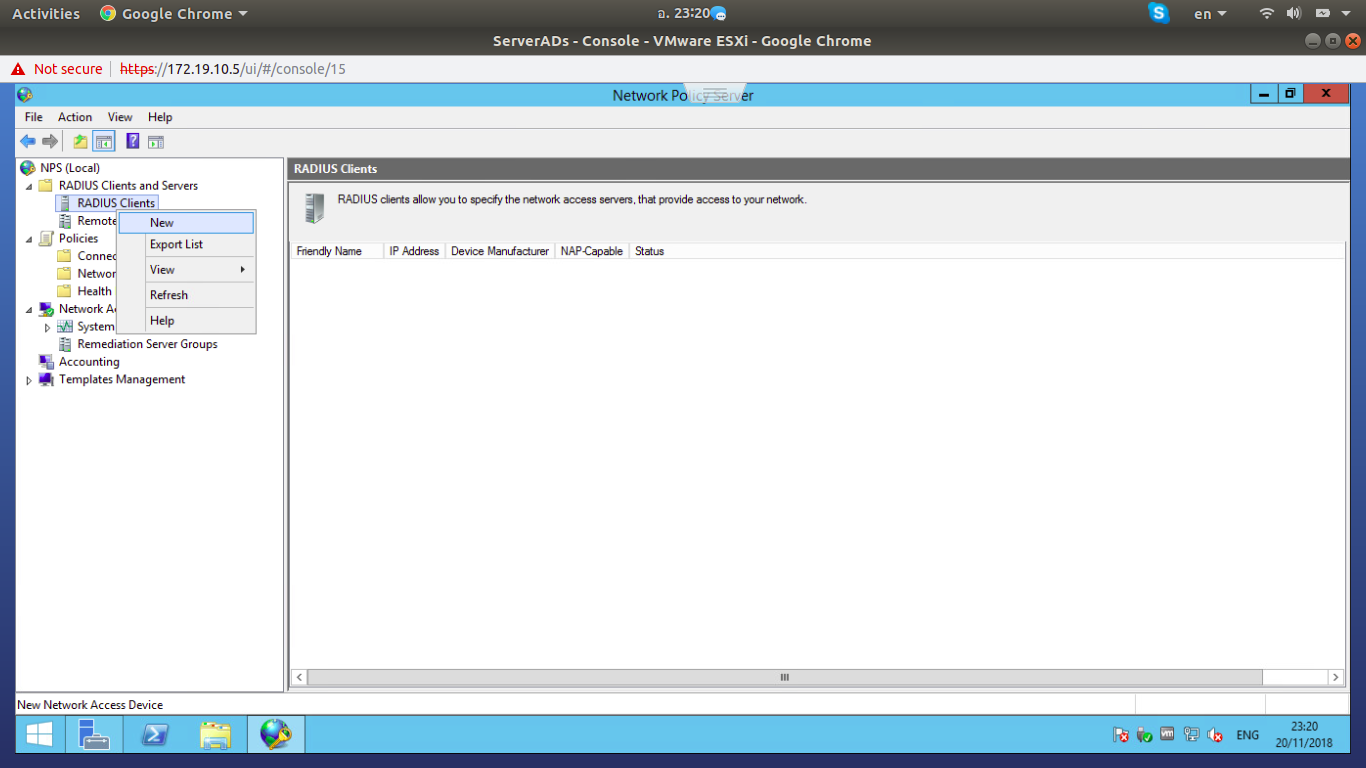The height and width of the screenshot is (768, 1366).
Task: Sort by the Status column header
Action: 650,251
